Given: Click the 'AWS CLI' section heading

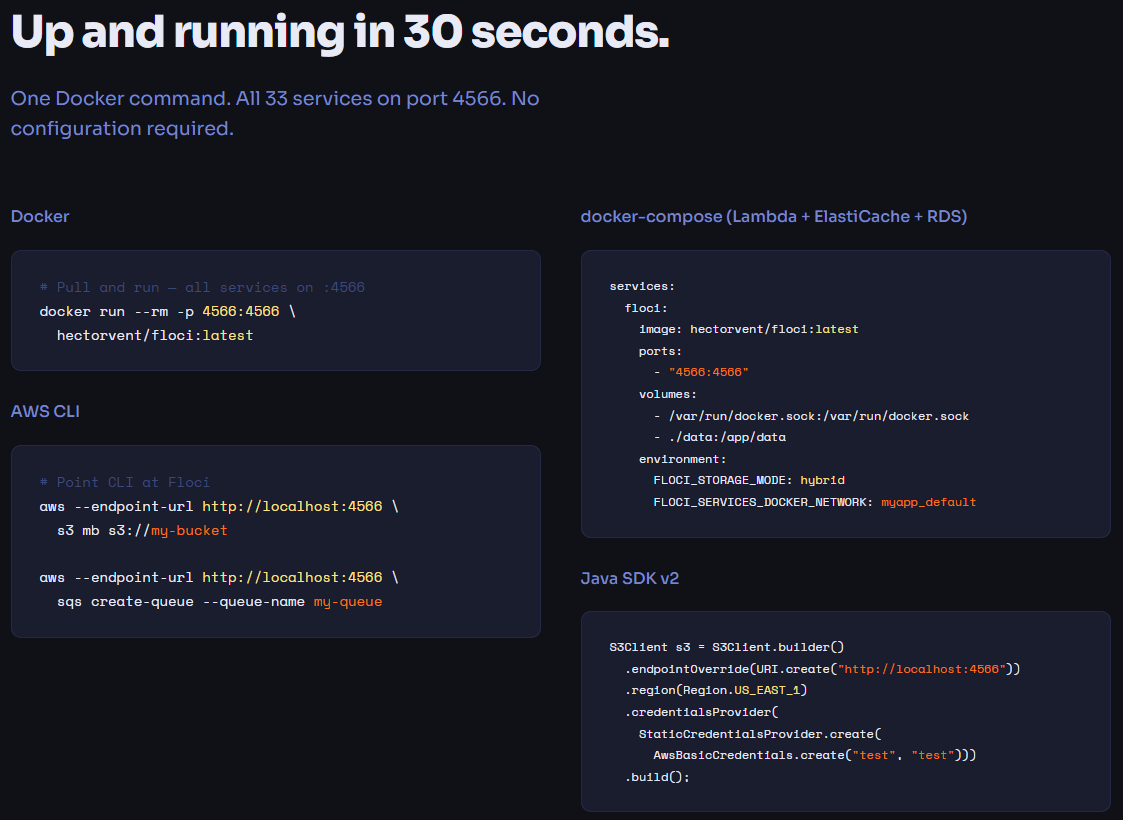Looking at the screenshot, I should pyautogui.click(x=45, y=411).
